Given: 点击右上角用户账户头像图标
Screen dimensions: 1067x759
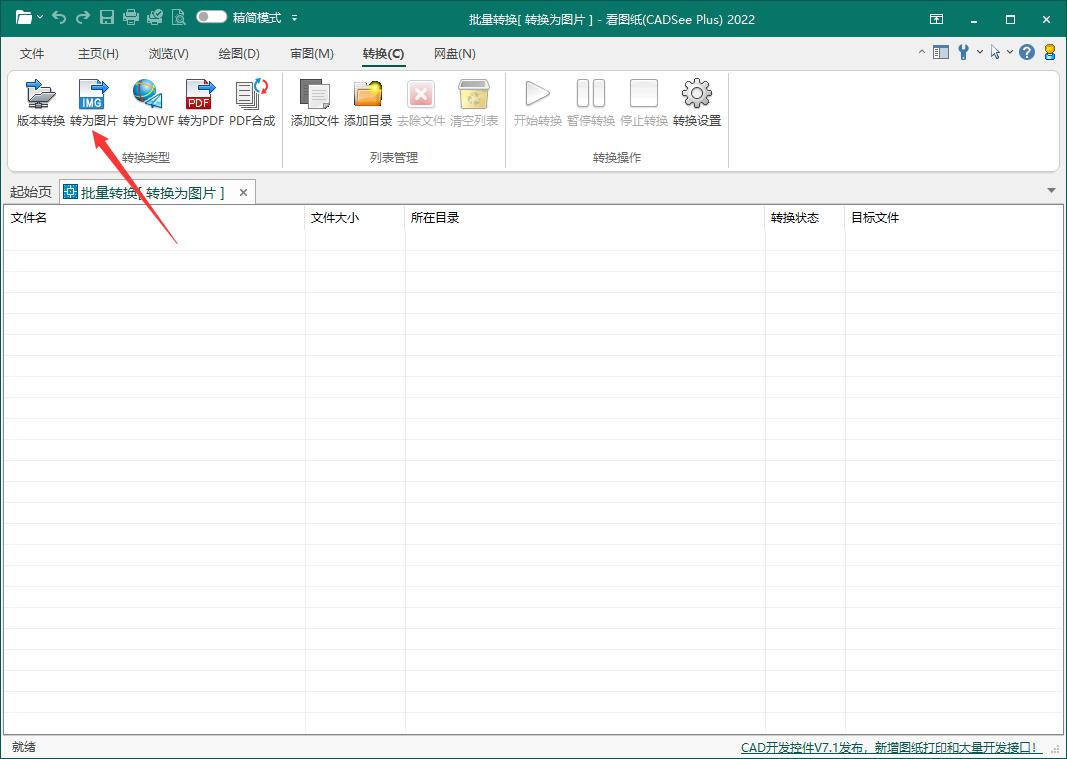Looking at the screenshot, I should (1049, 53).
